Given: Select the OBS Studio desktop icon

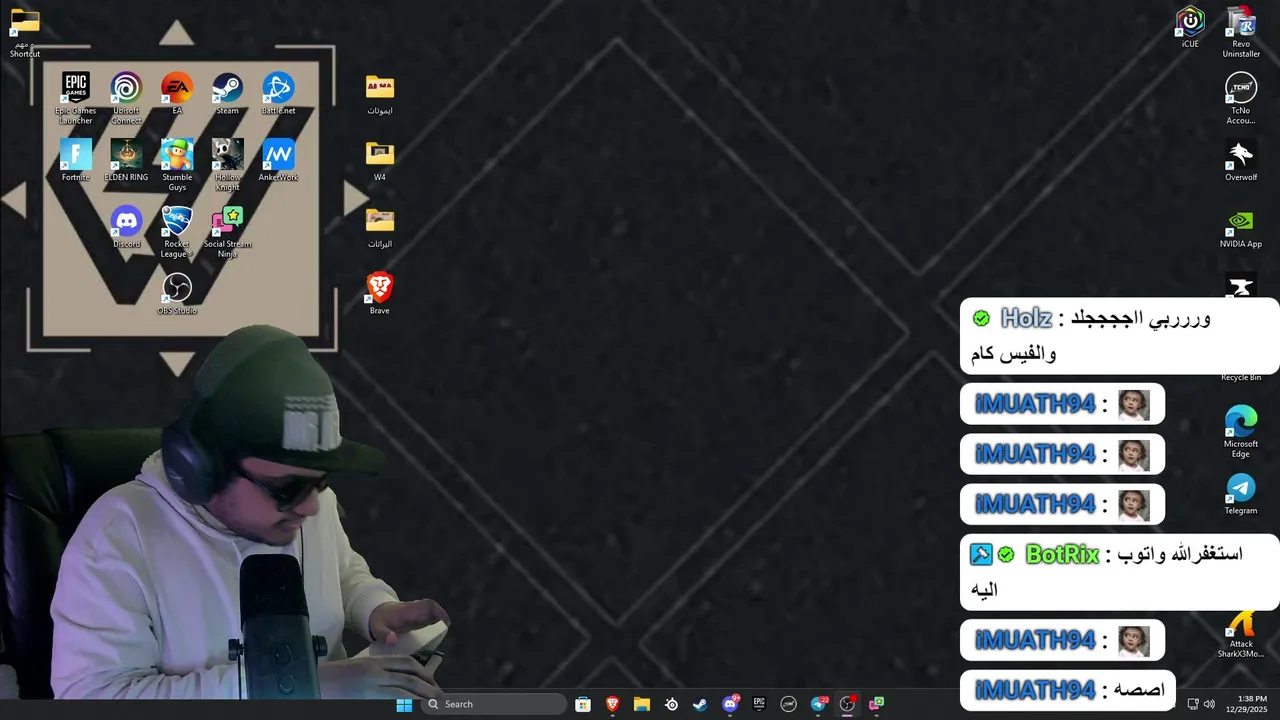Looking at the screenshot, I should coord(177,294).
